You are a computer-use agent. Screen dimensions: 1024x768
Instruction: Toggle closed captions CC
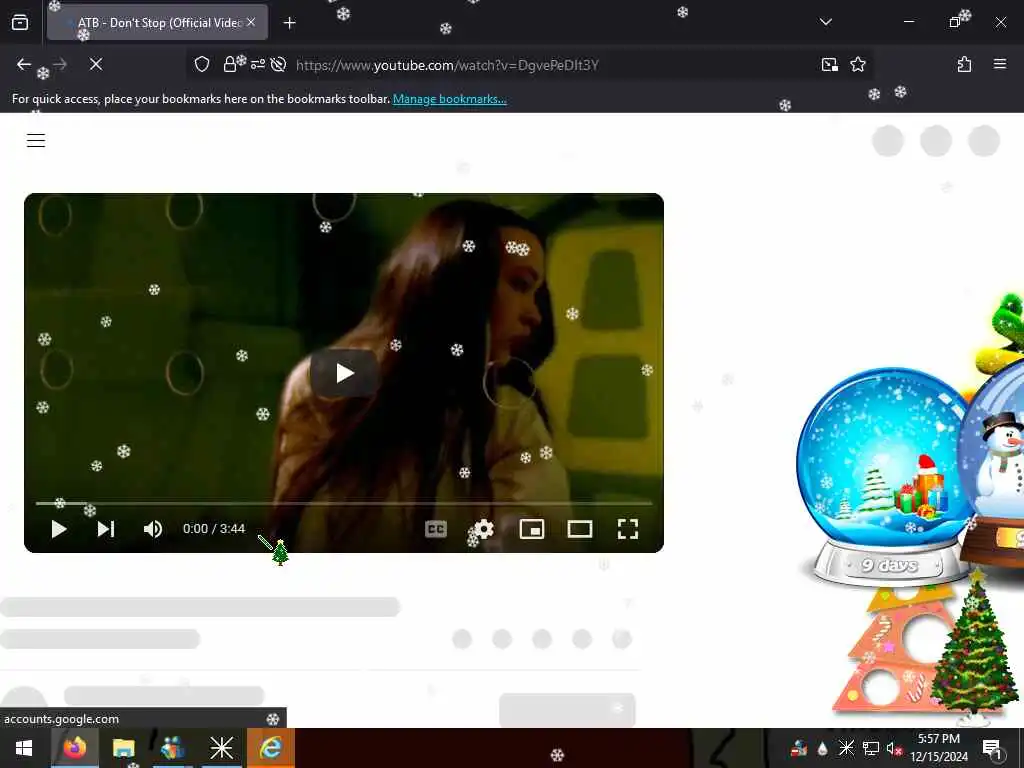click(x=436, y=529)
